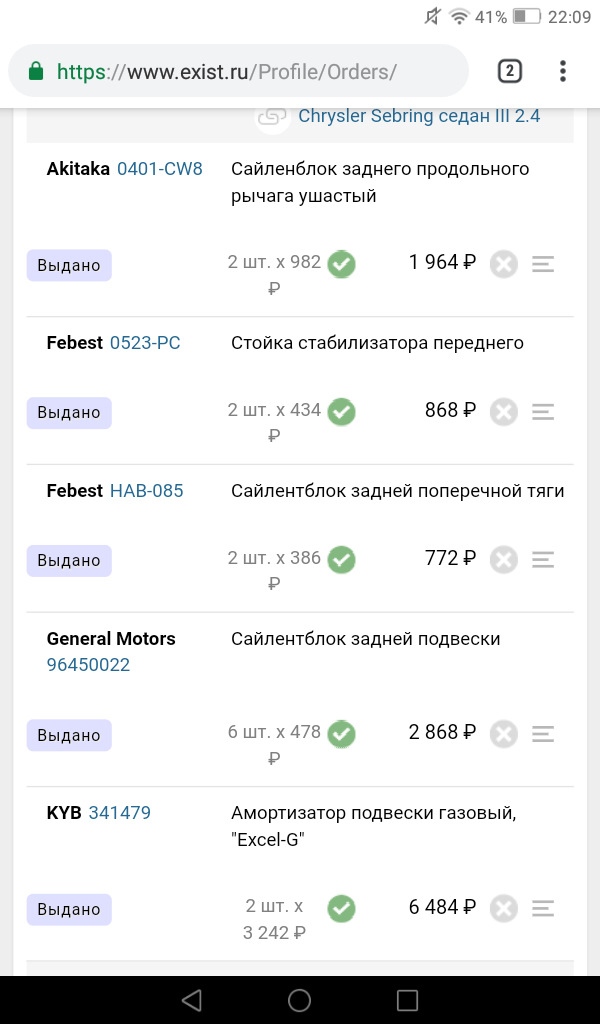Expand options menu for Febest HAB-085 item
This screenshot has height=1024, width=600.
click(543, 559)
